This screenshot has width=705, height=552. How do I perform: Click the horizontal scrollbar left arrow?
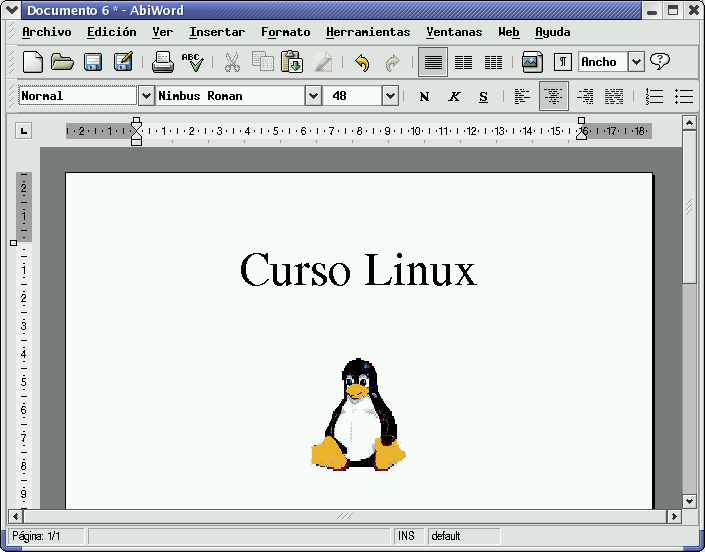coord(16,516)
